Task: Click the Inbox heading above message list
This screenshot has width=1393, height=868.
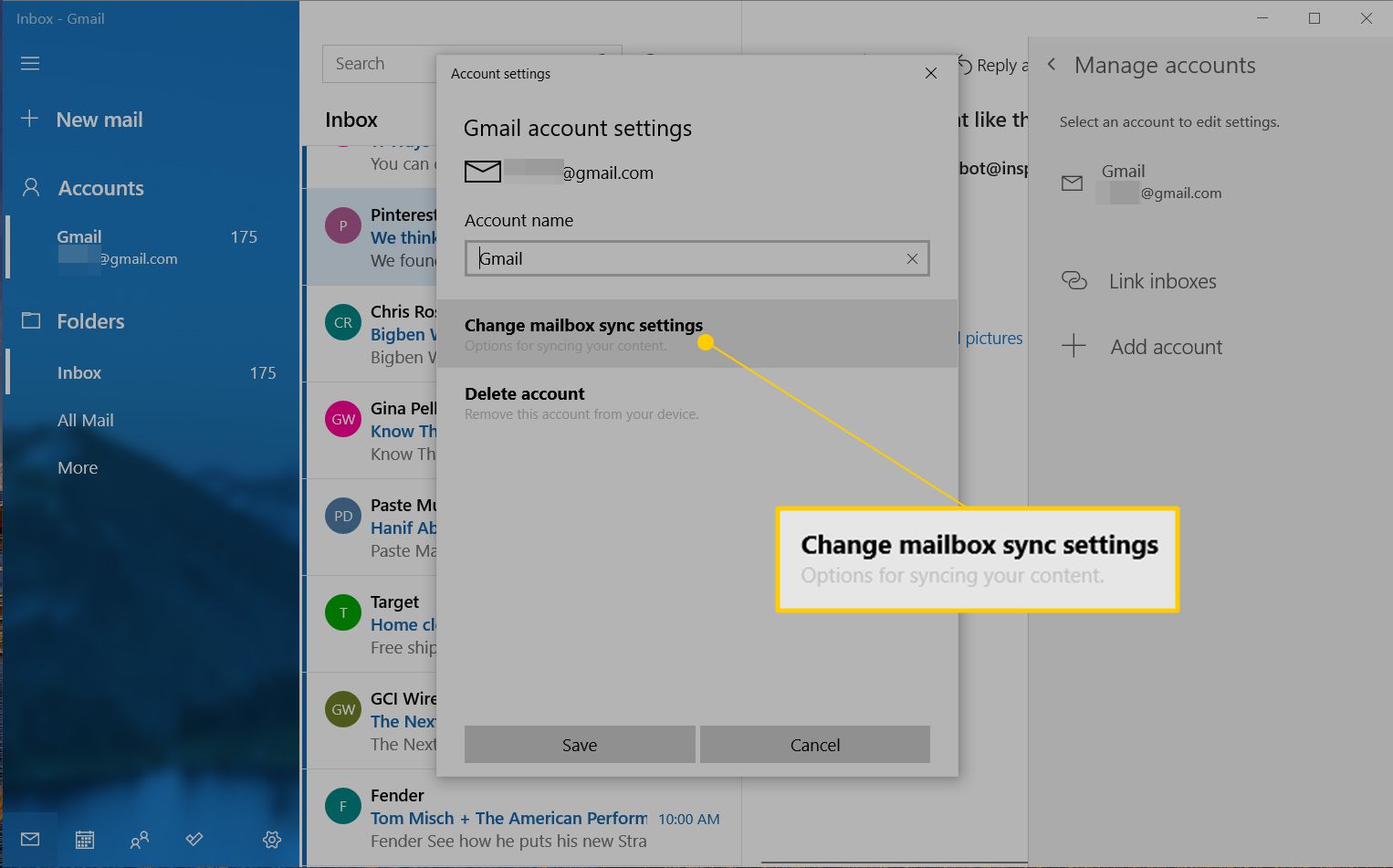Action: 351,120
